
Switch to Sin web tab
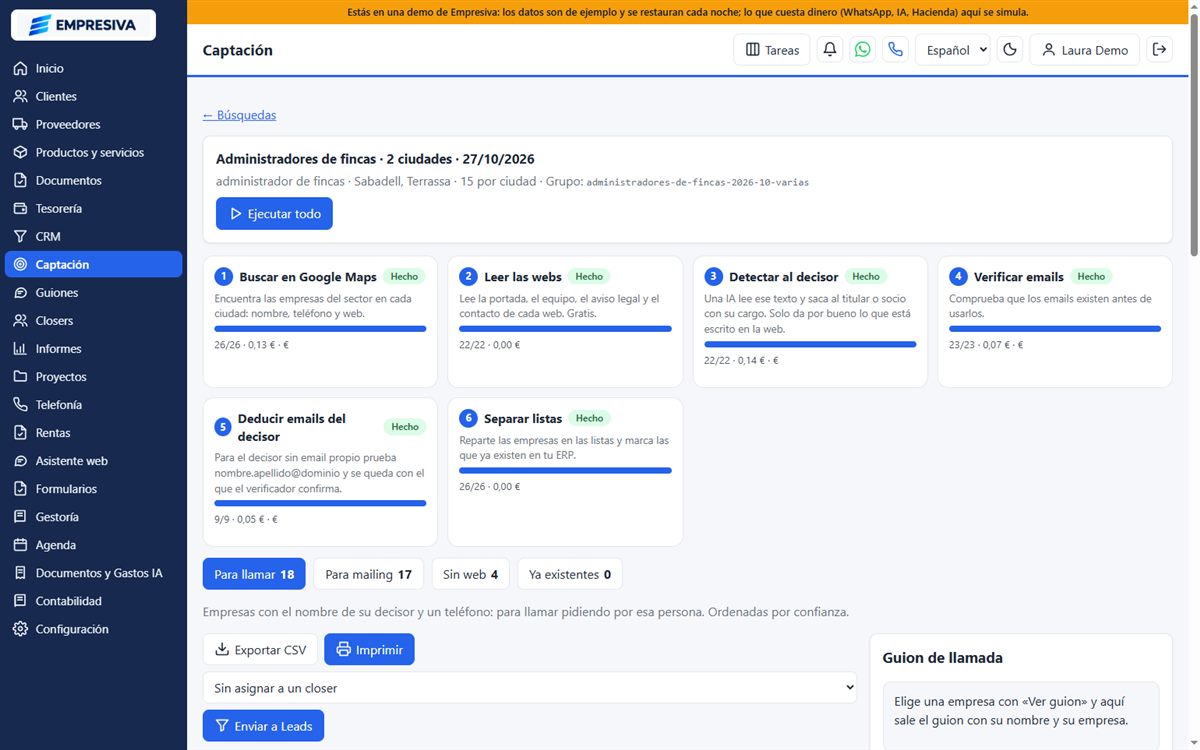click(x=470, y=574)
